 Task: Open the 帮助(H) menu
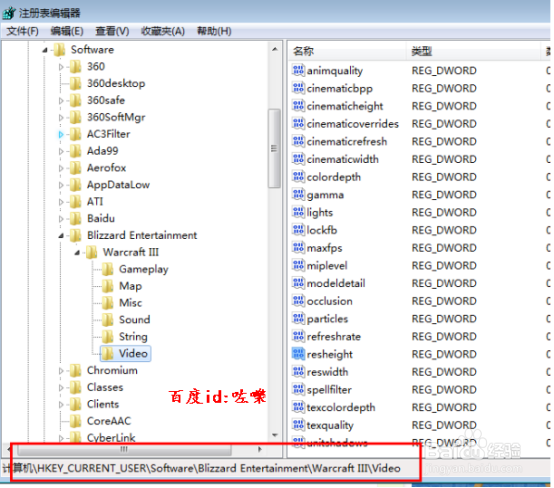214,31
